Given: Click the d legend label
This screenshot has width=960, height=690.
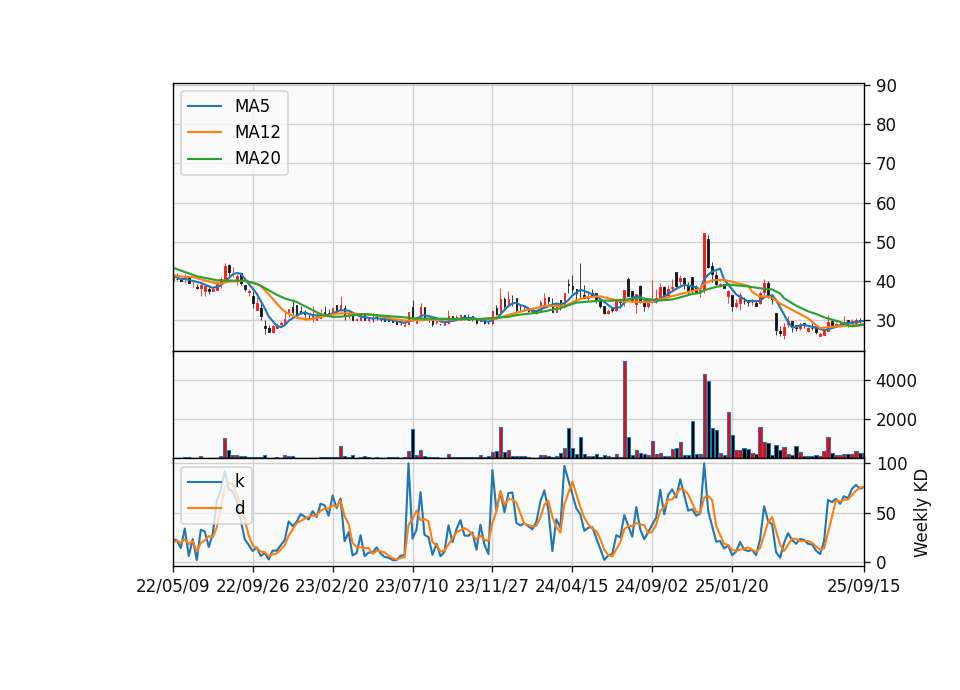Looking at the screenshot, I should click(239, 508).
